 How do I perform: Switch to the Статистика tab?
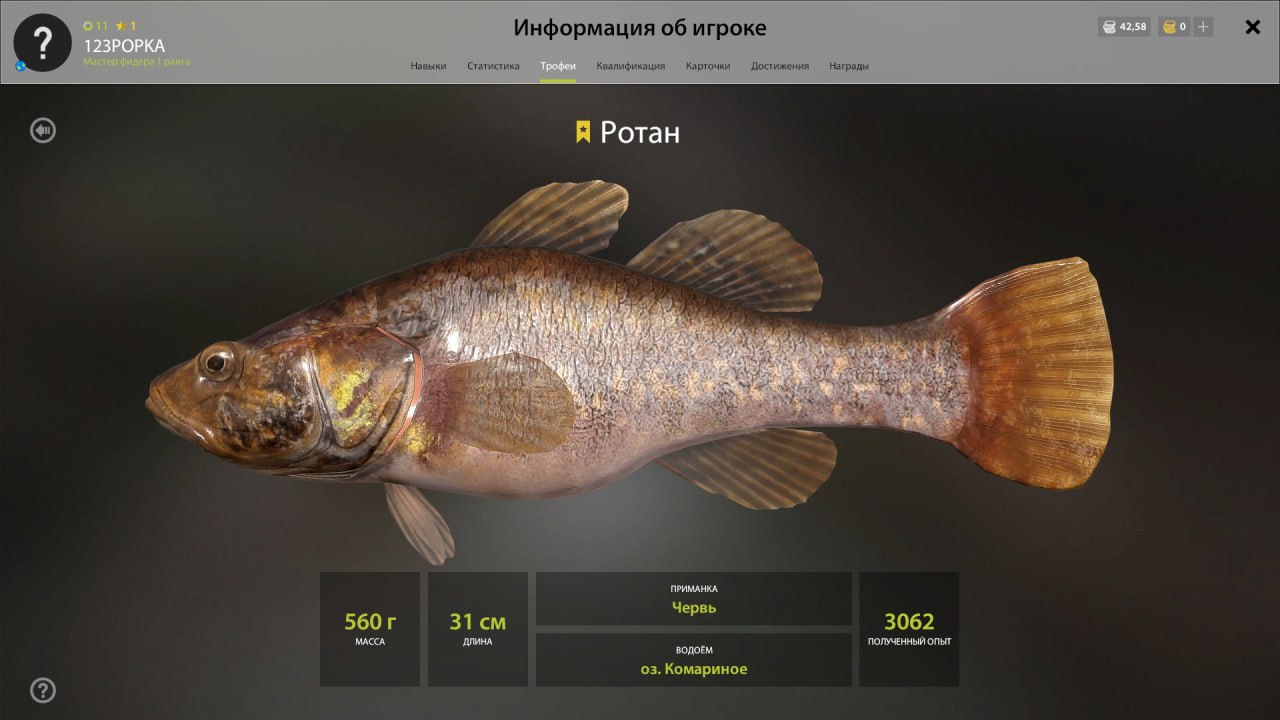click(x=493, y=66)
